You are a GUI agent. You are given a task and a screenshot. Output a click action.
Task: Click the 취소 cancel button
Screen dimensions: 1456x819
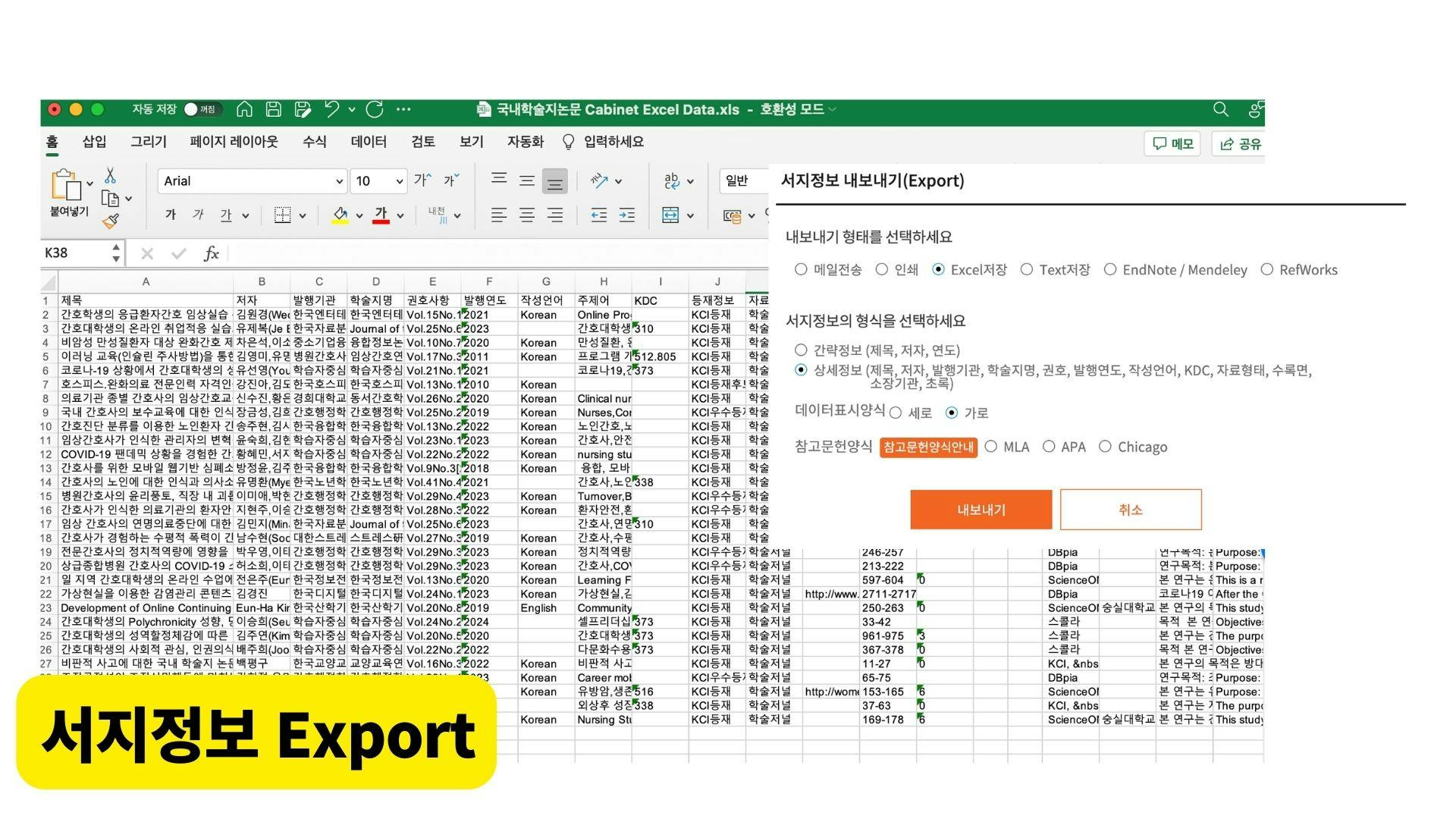(1130, 510)
